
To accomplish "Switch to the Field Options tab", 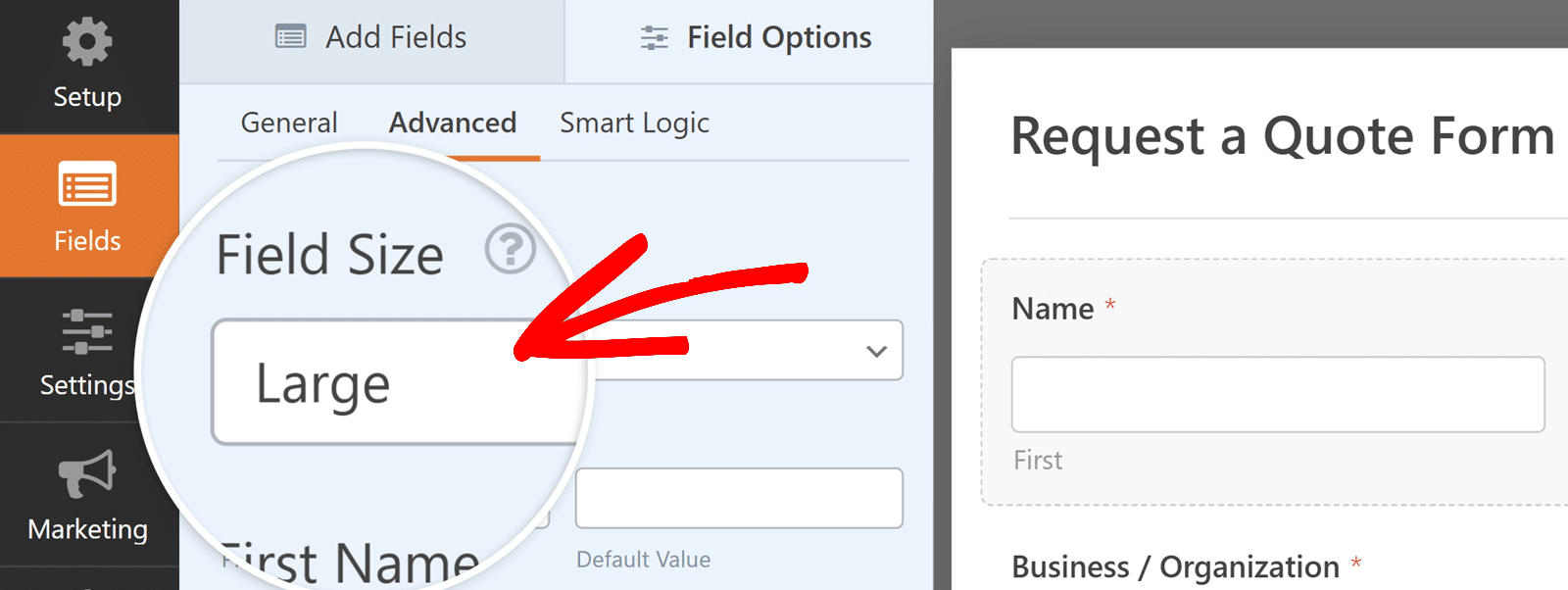I will click(753, 36).
